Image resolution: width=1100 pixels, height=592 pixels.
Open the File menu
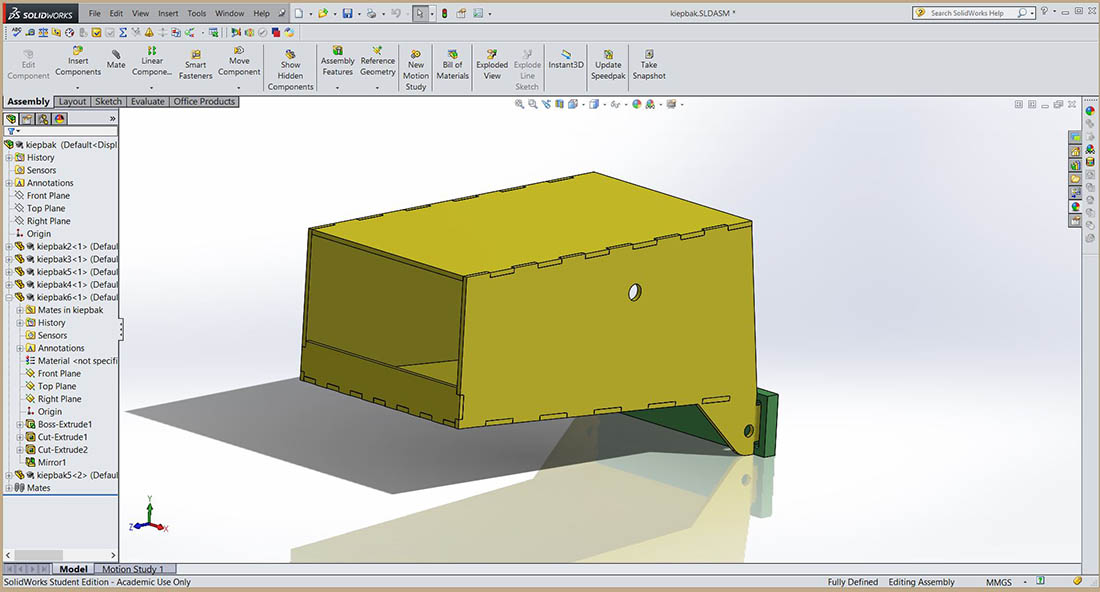click(x=95, y=13)
